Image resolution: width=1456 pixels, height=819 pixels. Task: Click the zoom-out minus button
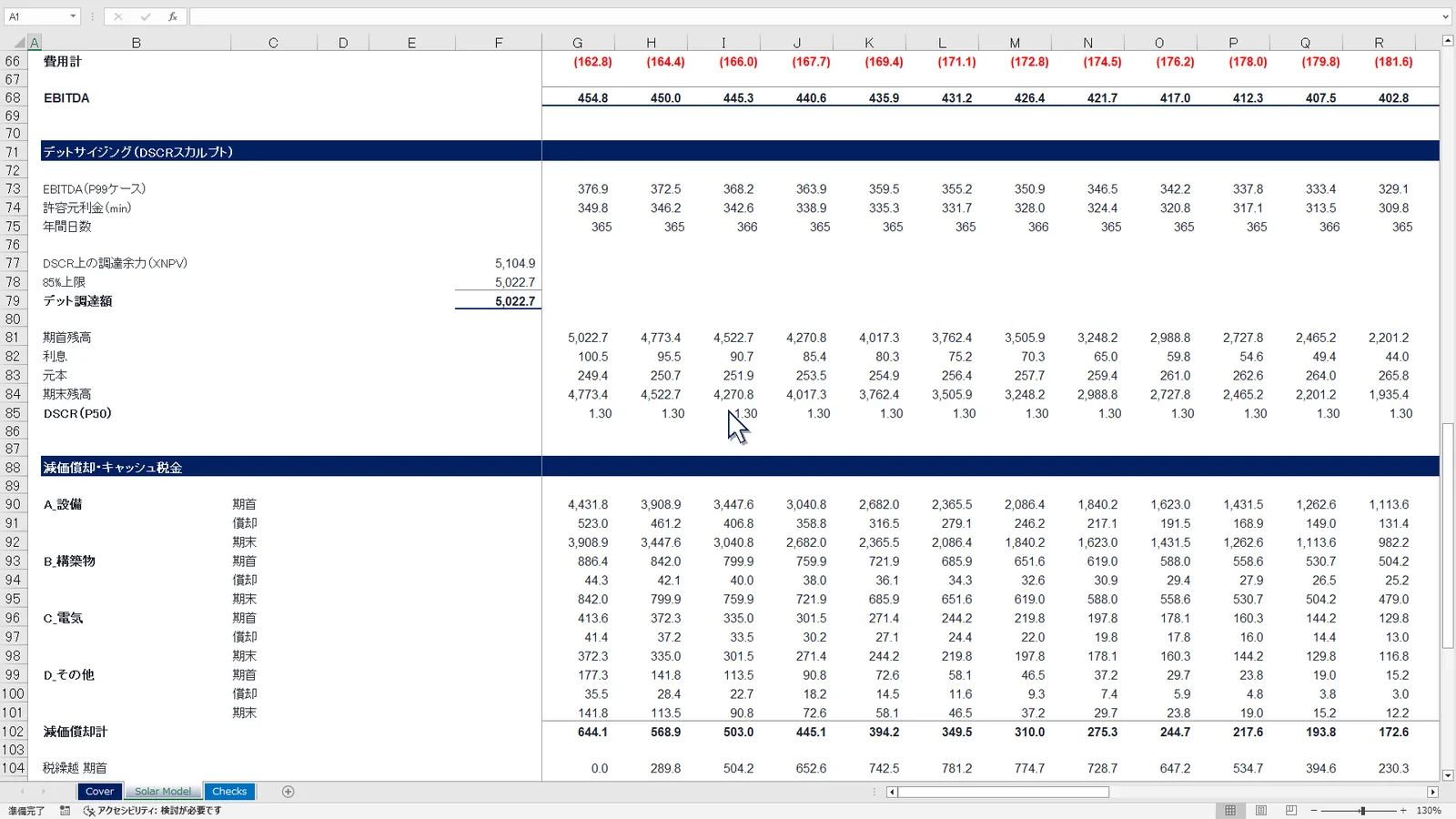[x=1314, y=810]
